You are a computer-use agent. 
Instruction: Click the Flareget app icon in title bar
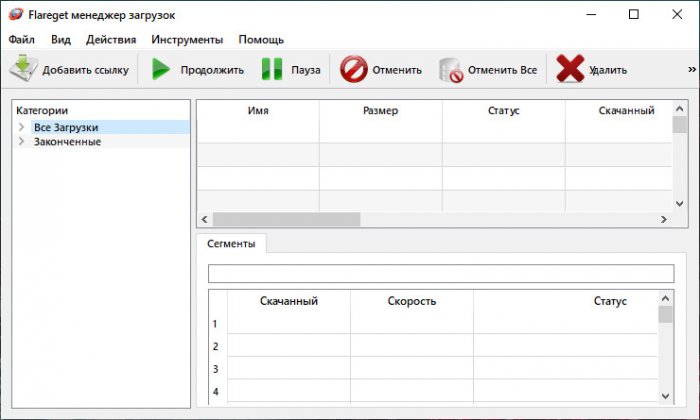pyautogui.click(x=15, y=14)
